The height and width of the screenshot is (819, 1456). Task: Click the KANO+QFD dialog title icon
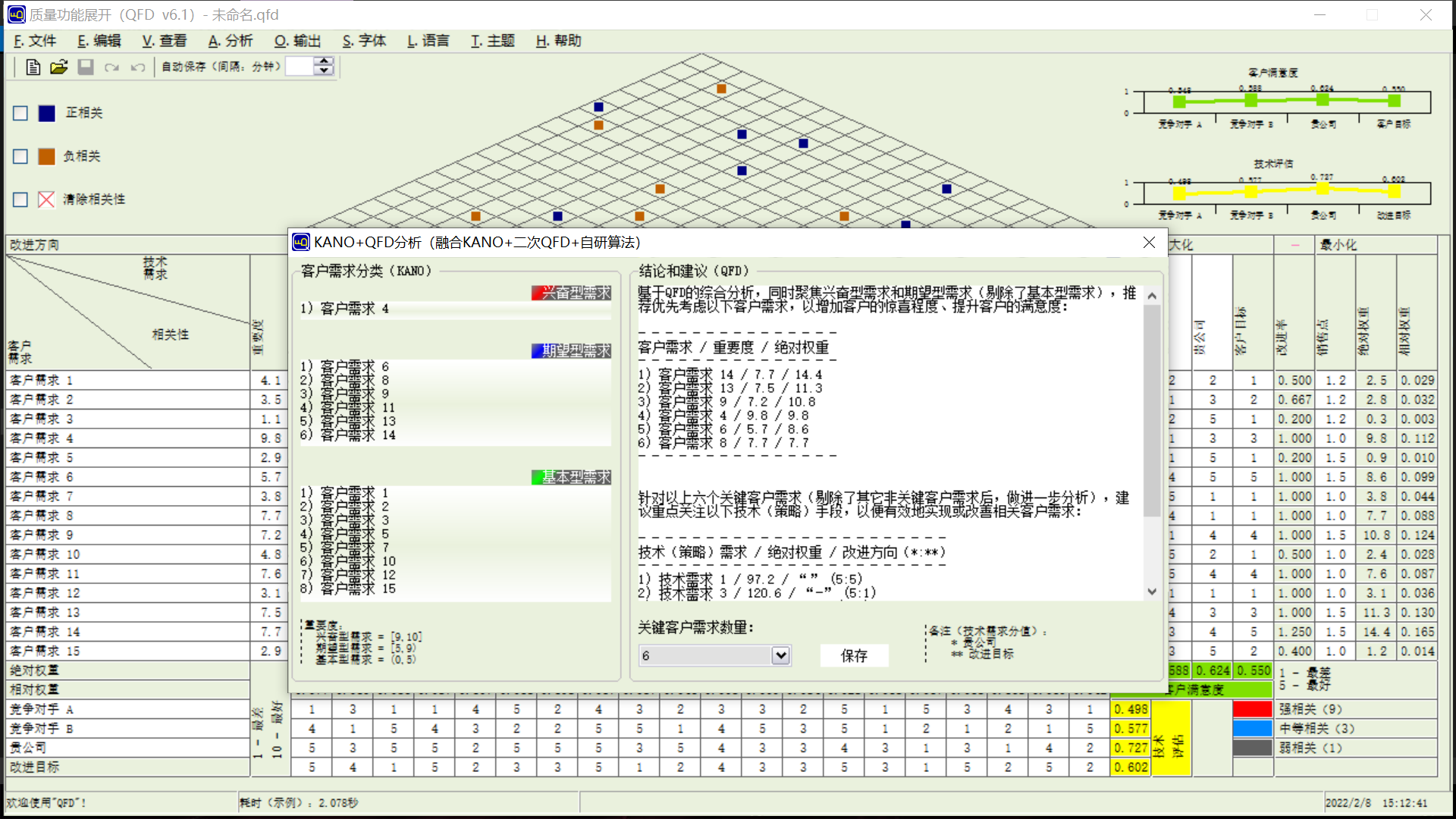click(x=301, y=242)
